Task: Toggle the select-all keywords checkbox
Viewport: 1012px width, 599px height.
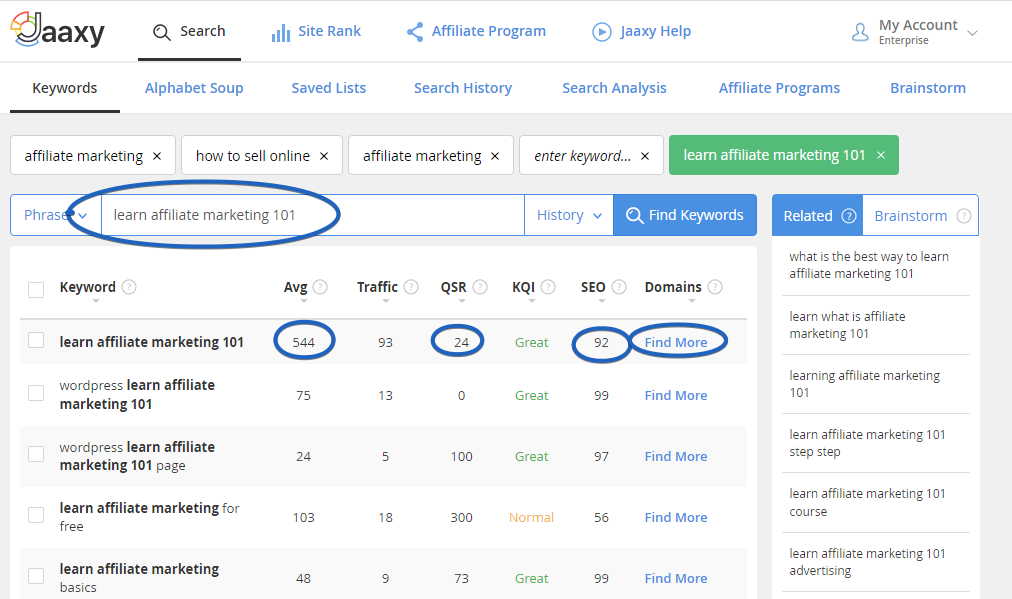Action: tap(36, 290)
